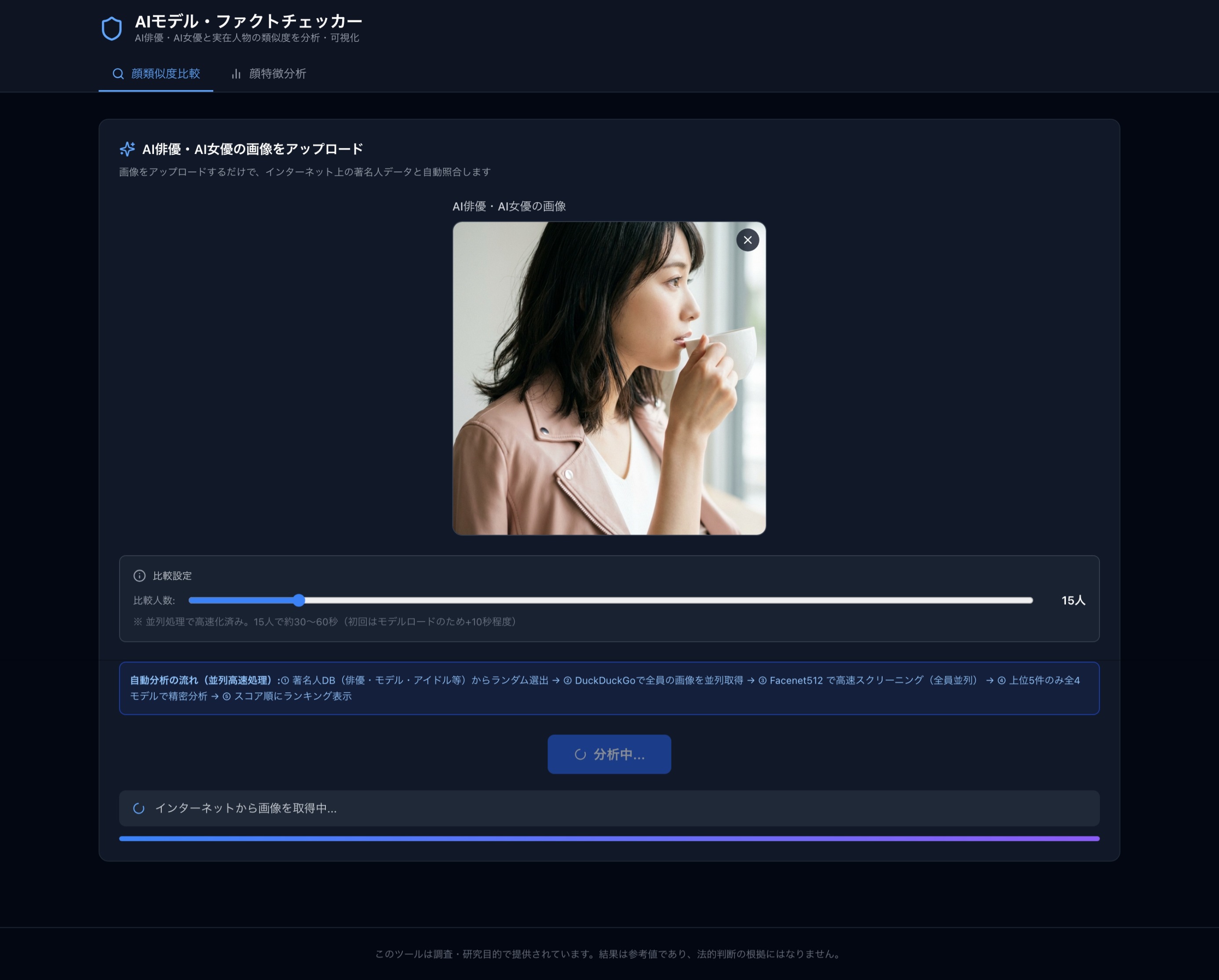This screenshot has width=1219, height=980.
Task: Click the loading spinner beside インターネットから画像を取得中
Action: click(x=139, y=808)
